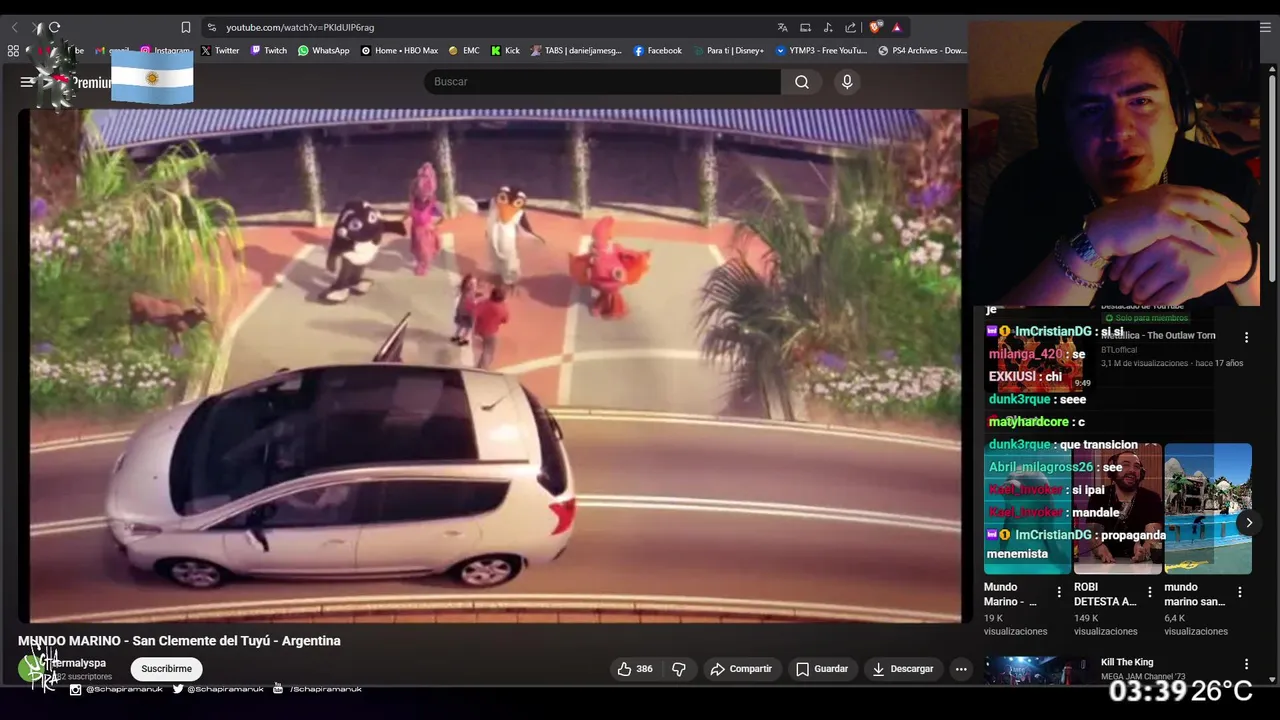Bookmark this page via the bookmark icon
The width and height of the screenshot is (1280, 720).
point(186,27)
